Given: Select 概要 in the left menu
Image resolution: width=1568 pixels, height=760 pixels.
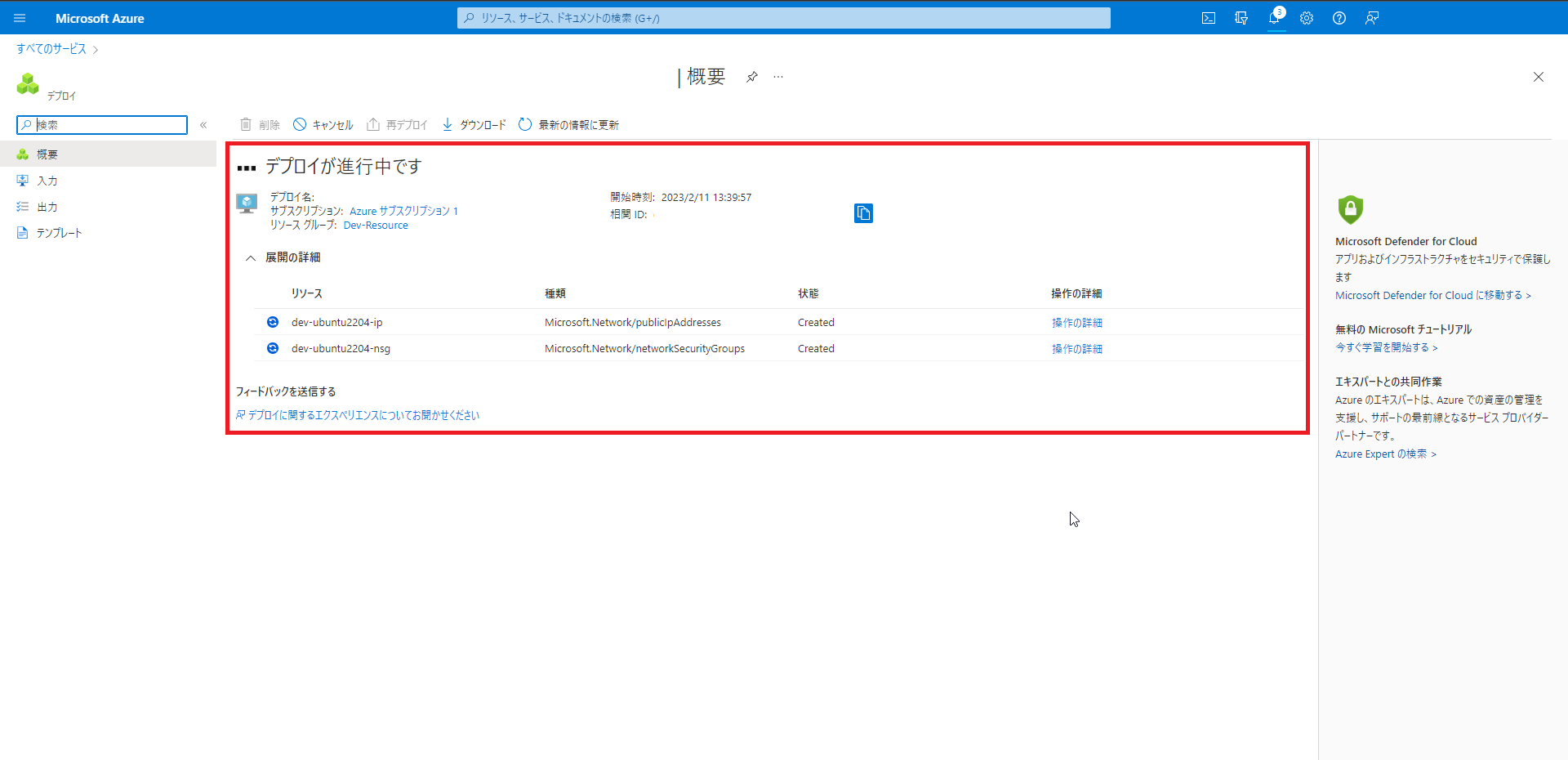Looking at the screenshot, I should click(x=108, y=154).
